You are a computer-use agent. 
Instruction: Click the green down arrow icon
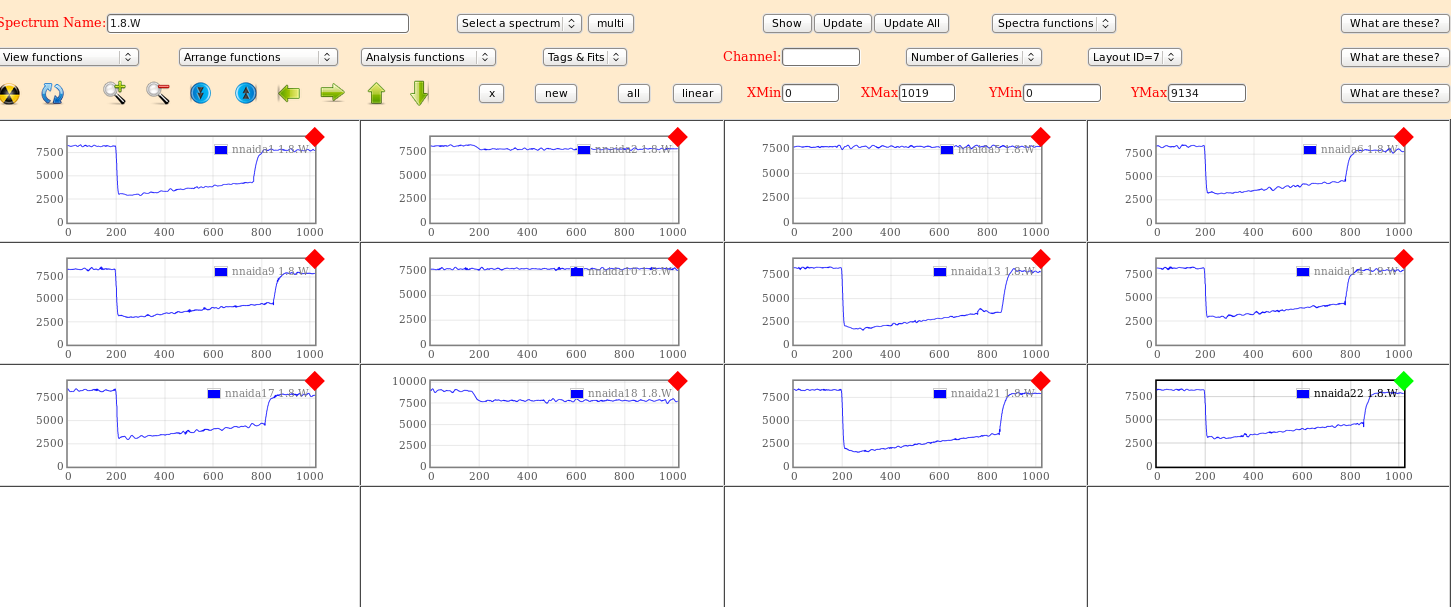[419, 93]
